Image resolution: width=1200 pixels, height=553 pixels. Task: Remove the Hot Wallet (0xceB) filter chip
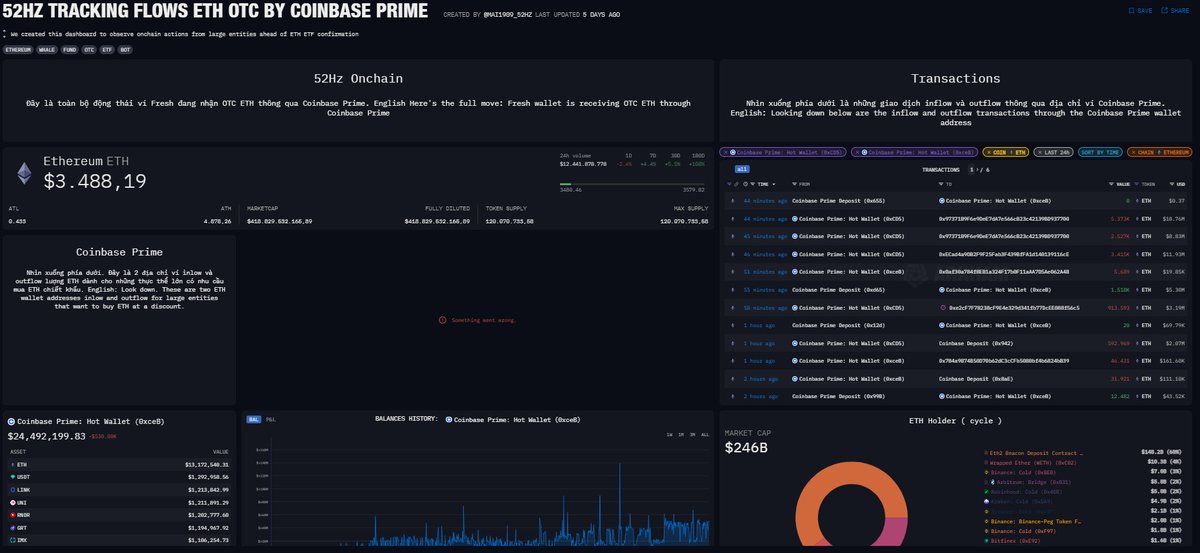click(x=859, y=152)
